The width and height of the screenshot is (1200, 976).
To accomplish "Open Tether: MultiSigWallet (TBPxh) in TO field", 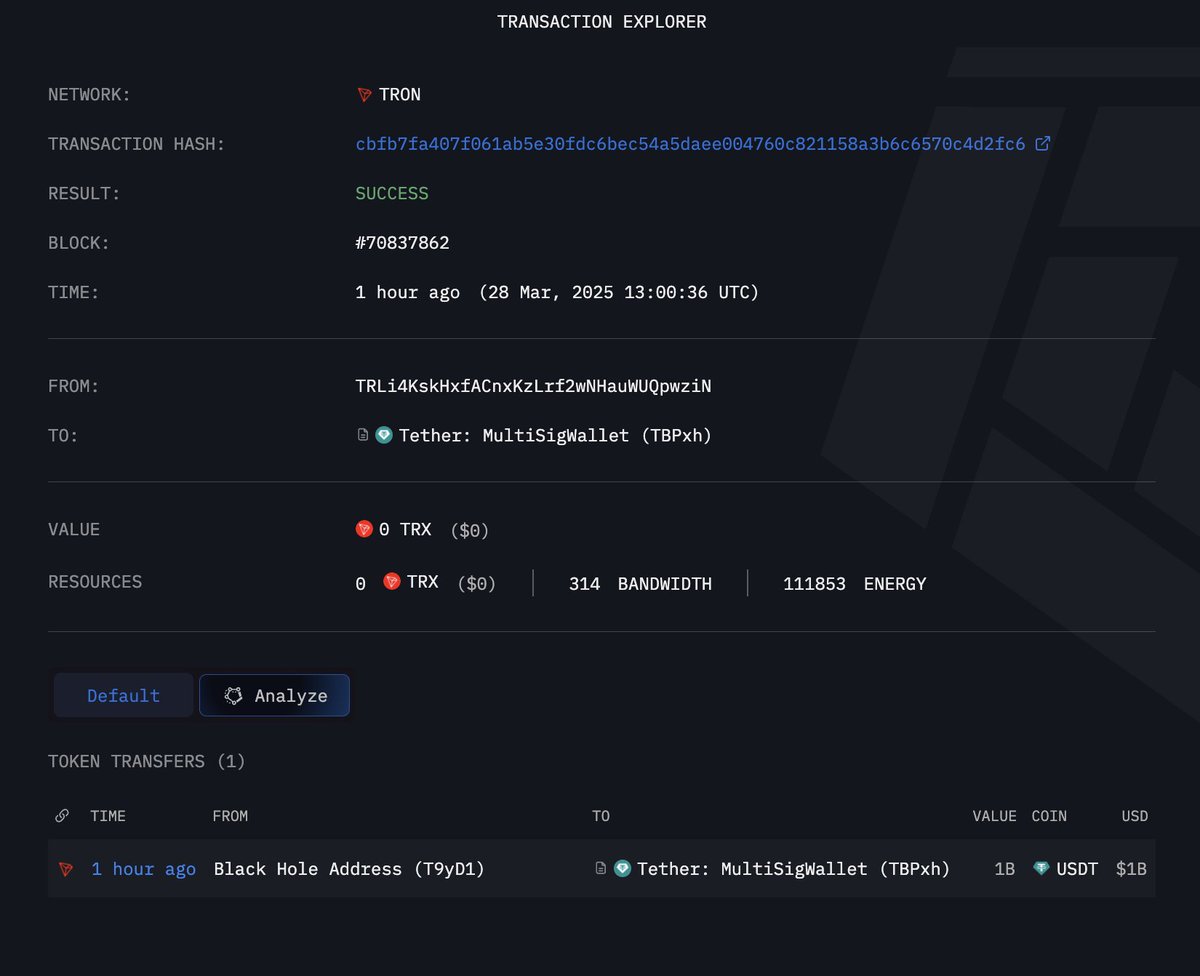I will [x=555, y=436].
